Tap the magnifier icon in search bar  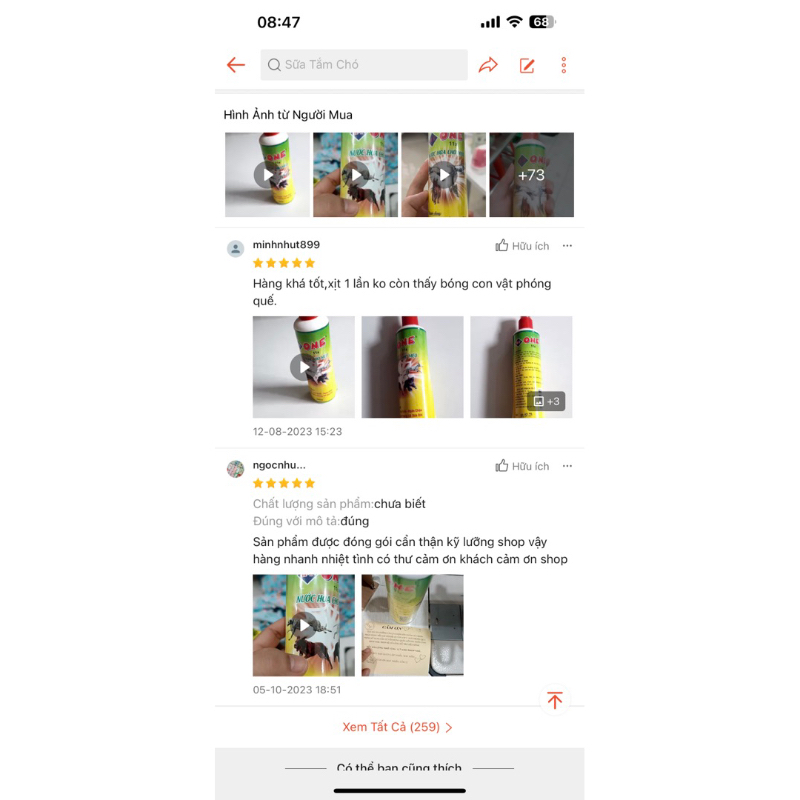pyautogui.click(x=274, y=65)
